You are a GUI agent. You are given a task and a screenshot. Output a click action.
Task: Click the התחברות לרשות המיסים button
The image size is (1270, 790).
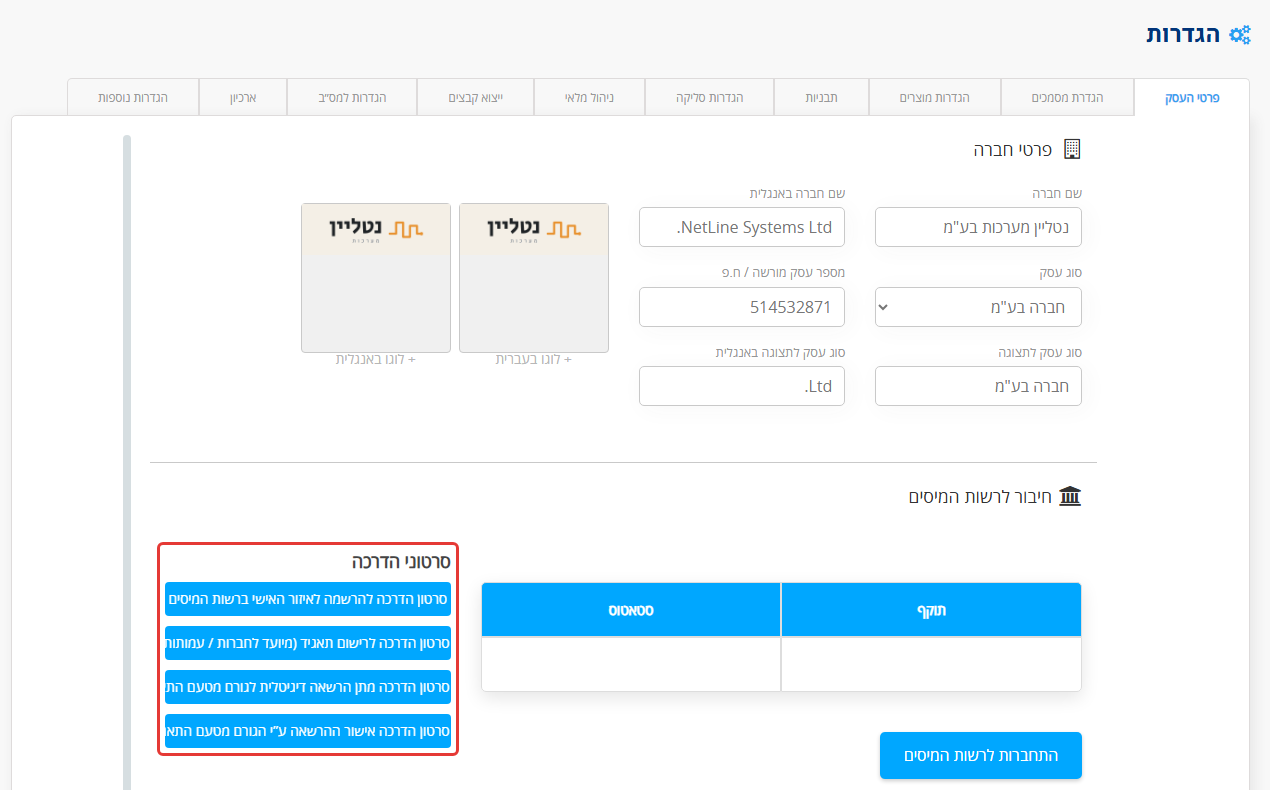981,755
